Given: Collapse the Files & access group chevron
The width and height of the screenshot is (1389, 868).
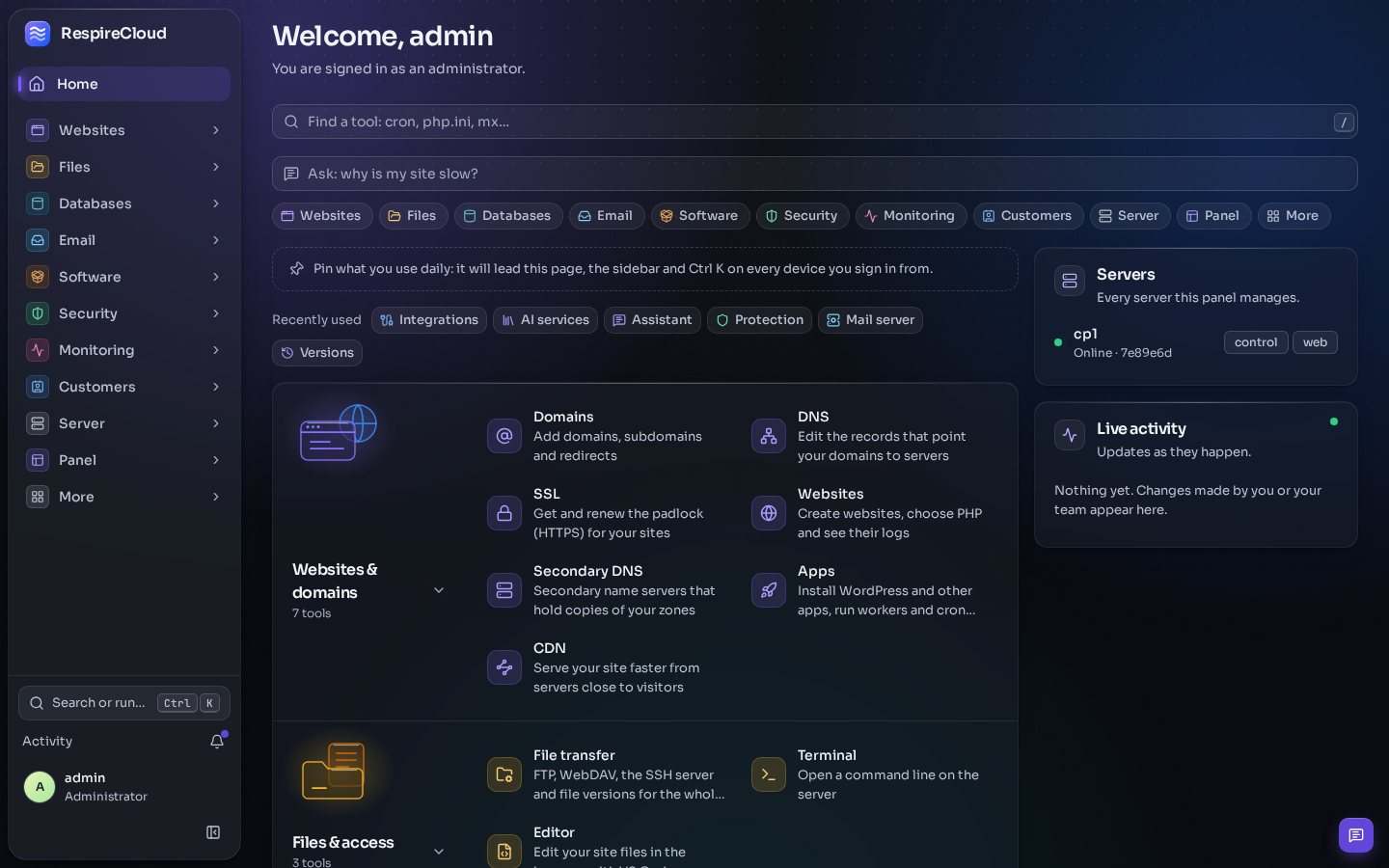Looking at the screenshot, I should [439, 852].
